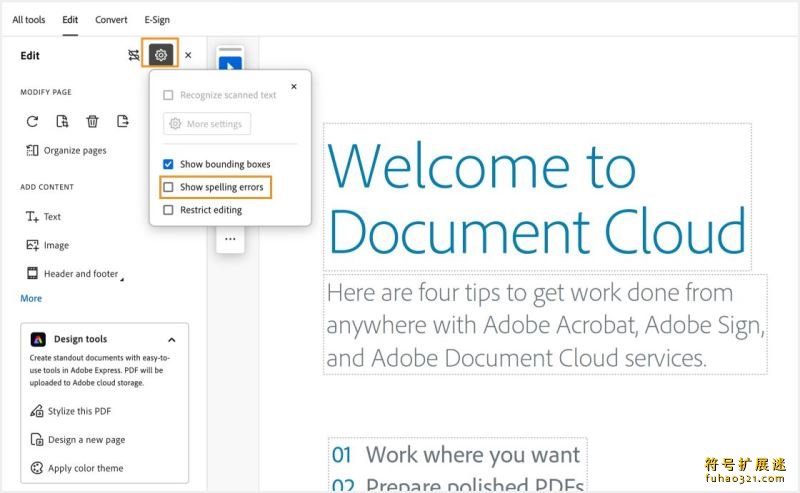Click the Delete page trash icon
Screen dimensions: 800x493
tap(92, 121)
